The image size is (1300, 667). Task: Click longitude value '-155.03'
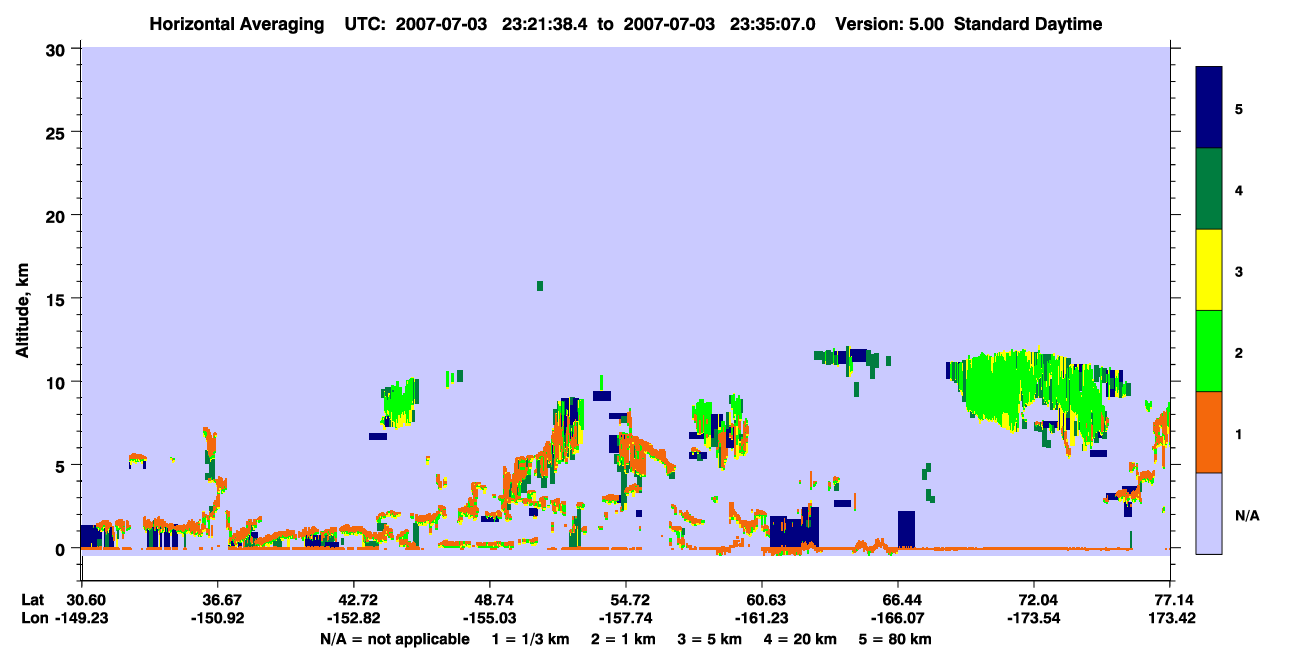click(490, 618)
